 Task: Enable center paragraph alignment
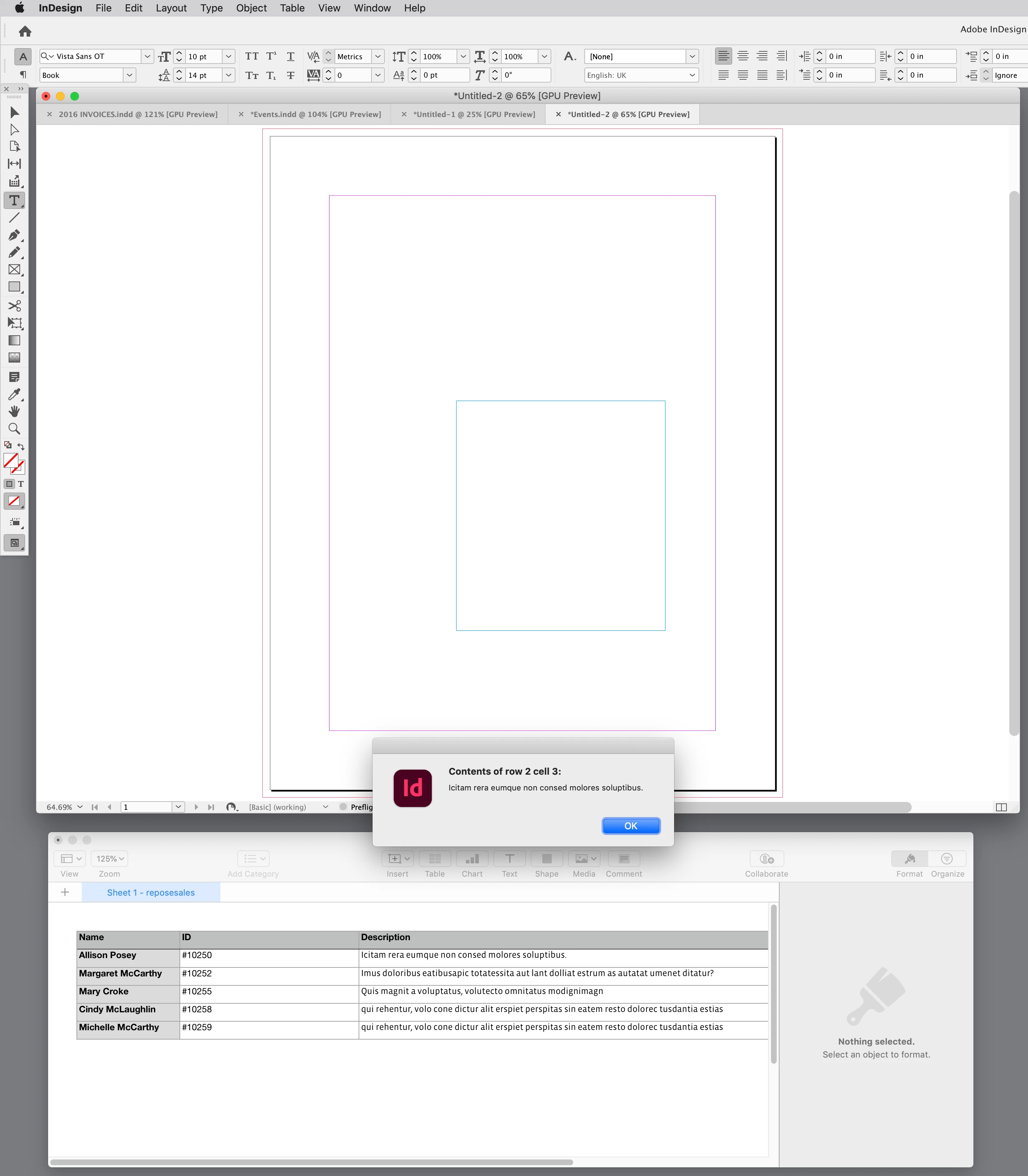click(x=743, y=56)
